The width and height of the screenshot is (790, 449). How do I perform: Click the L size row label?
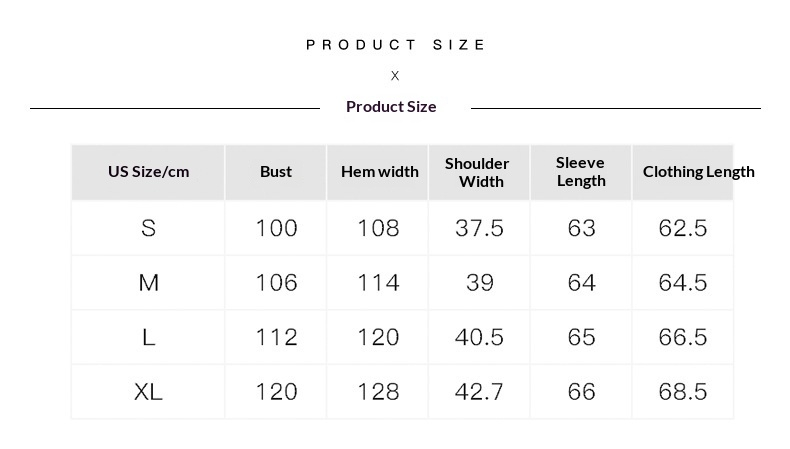148,337
